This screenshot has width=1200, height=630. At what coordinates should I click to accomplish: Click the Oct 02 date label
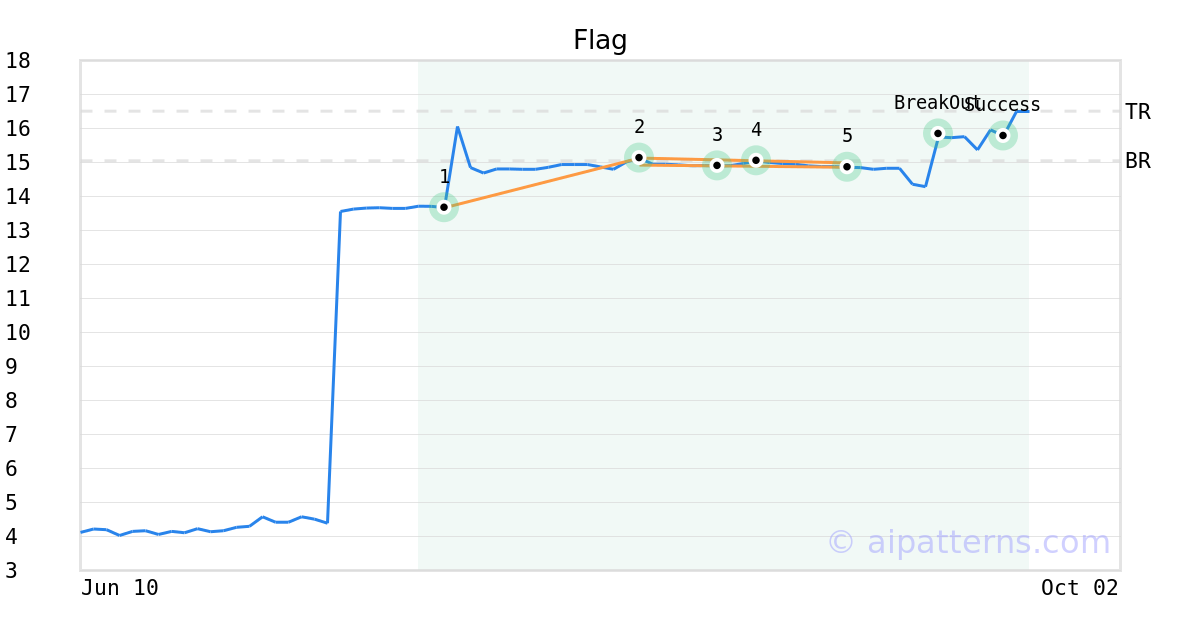coord(1080,588)
